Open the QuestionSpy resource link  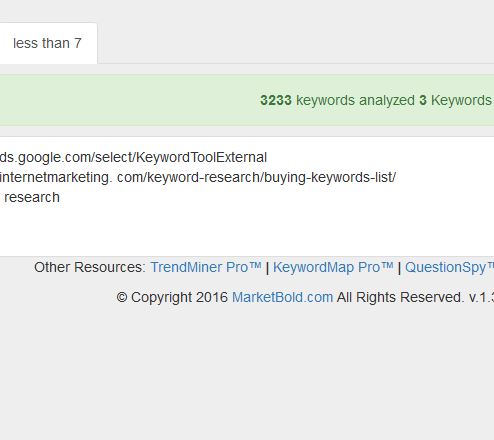pyautogui.click(x=449, y=267)
